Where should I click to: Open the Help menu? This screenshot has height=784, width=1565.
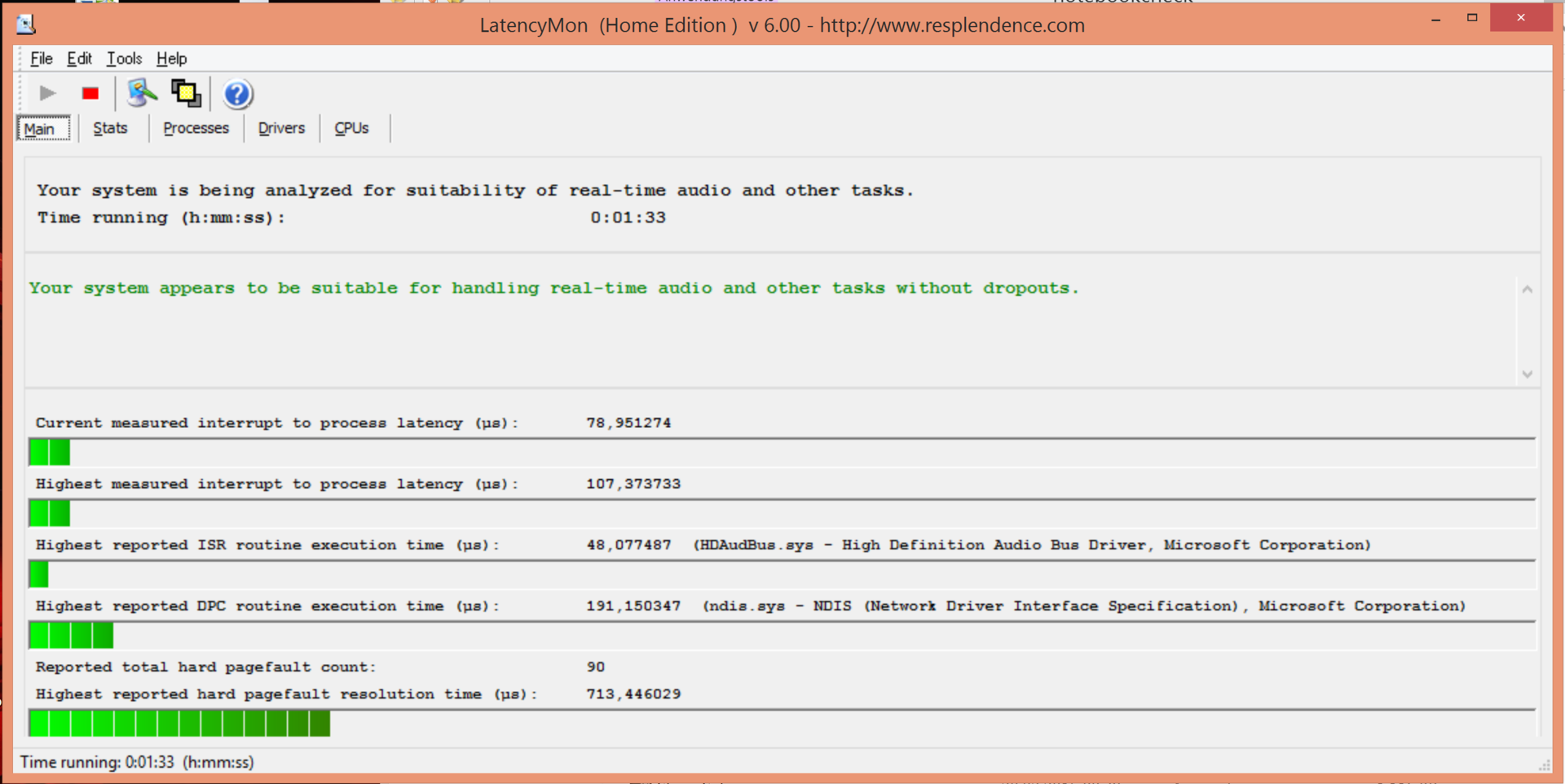(x=171, y=59)
